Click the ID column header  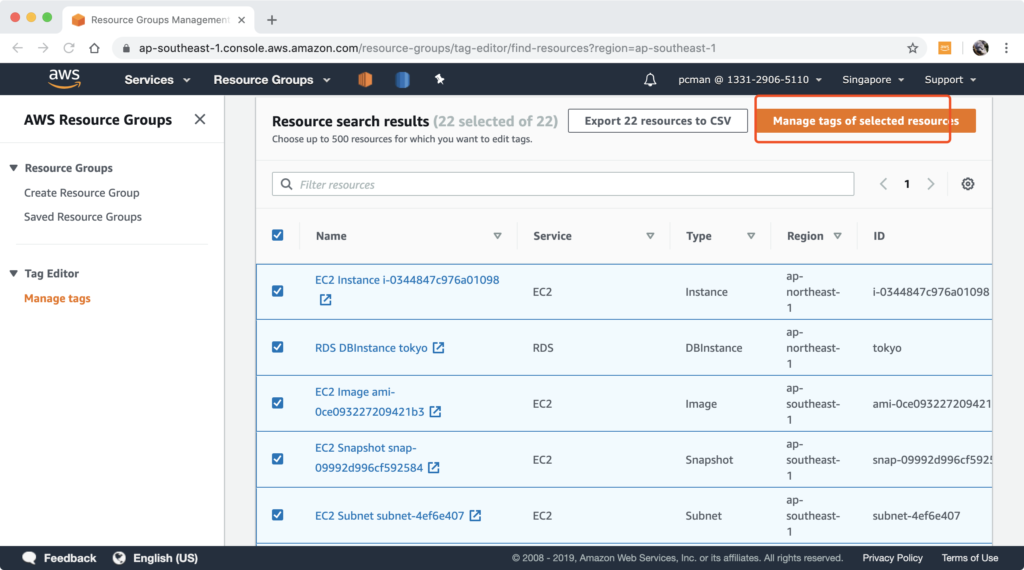pyautogui.click(x=879, y=236)
